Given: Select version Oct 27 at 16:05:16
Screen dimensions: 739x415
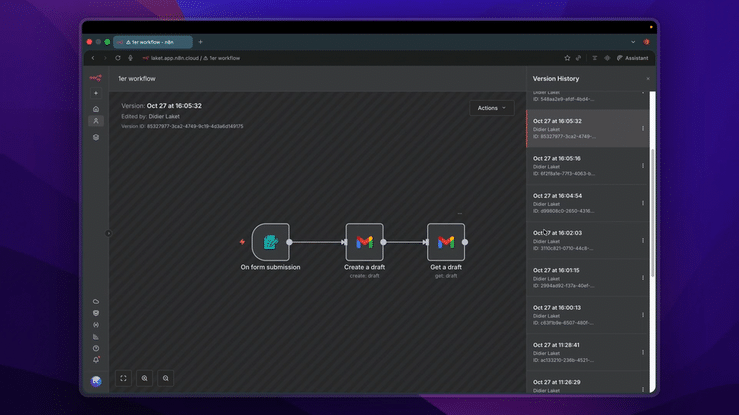Looking at the screenshot, I should click(587, 166).
